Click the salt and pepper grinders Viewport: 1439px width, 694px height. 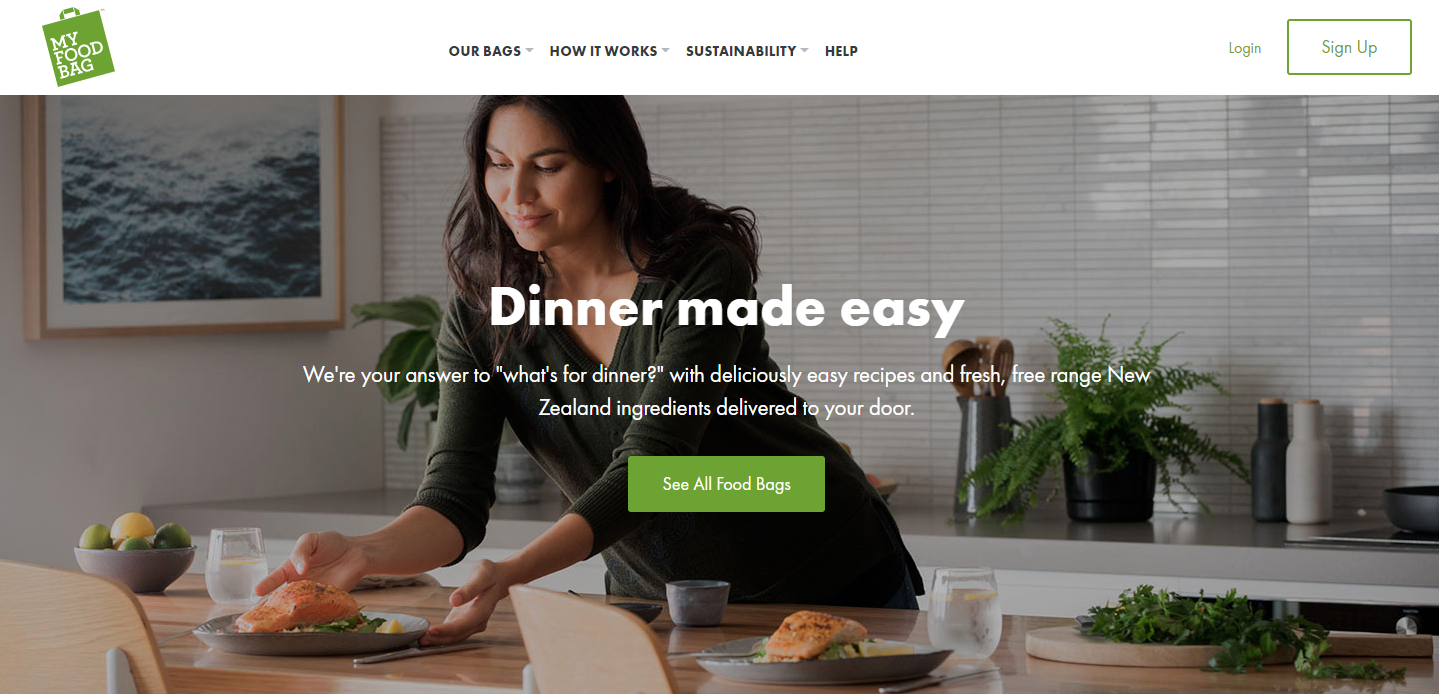(x=1291, y=460)
